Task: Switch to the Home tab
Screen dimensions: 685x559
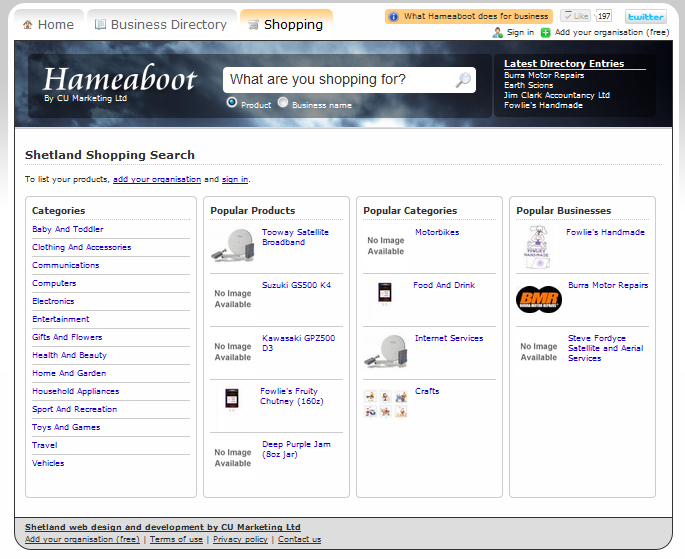Action: tap(49, 25)
